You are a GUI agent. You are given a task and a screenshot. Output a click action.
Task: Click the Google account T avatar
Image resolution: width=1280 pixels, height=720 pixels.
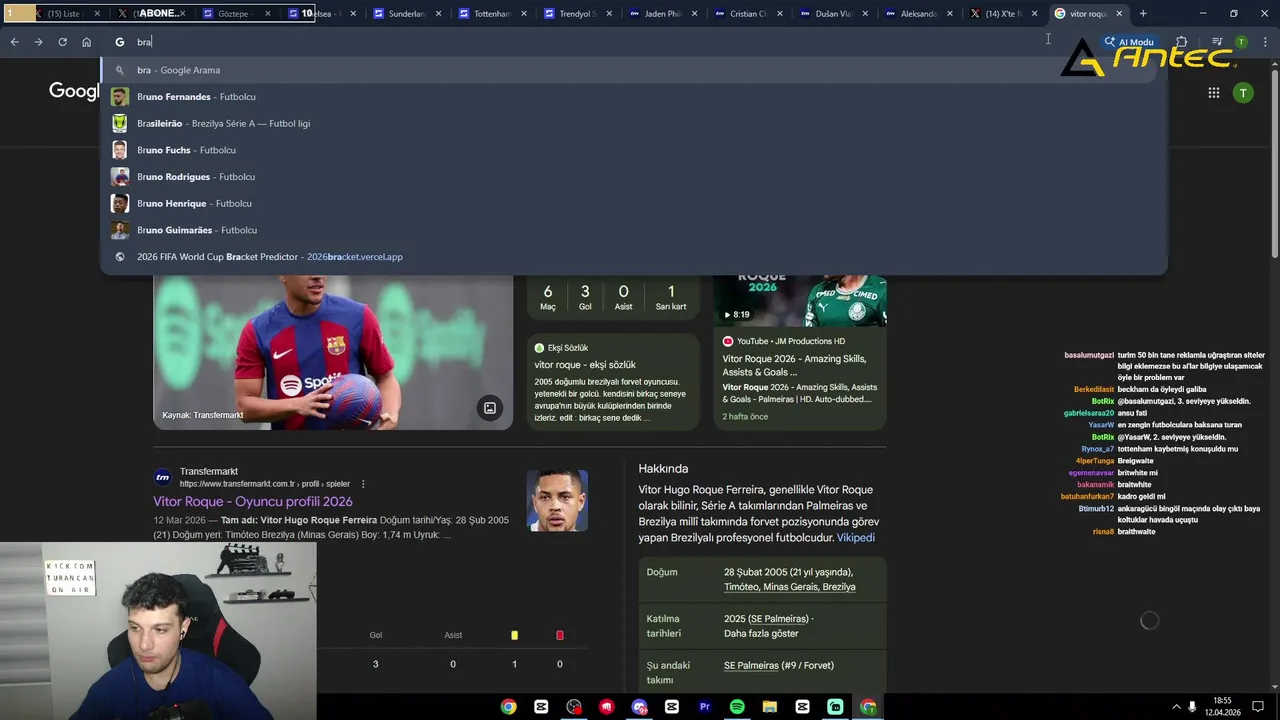coord(1243,93)
